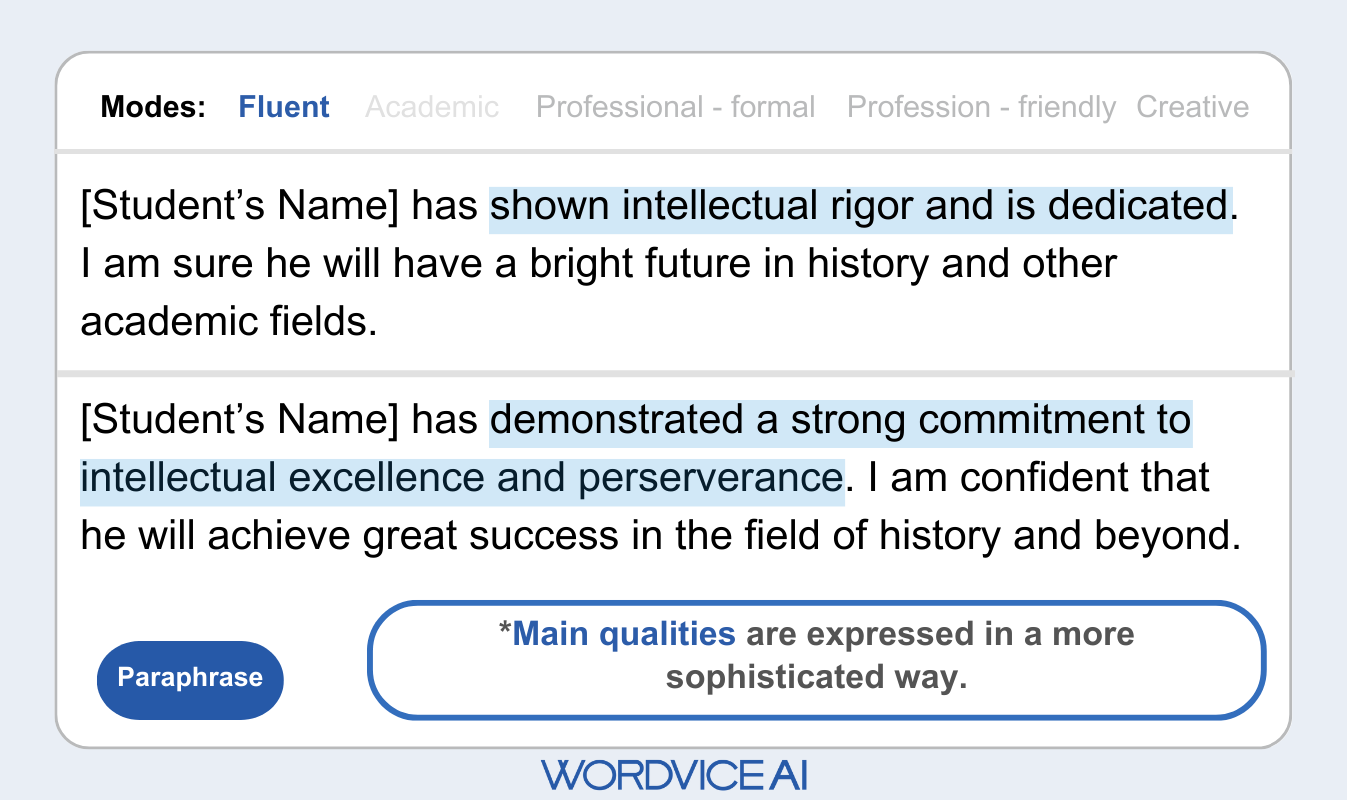Select the Fluent mode tab
Screen dimensions: 1347x800
[284, 107]
